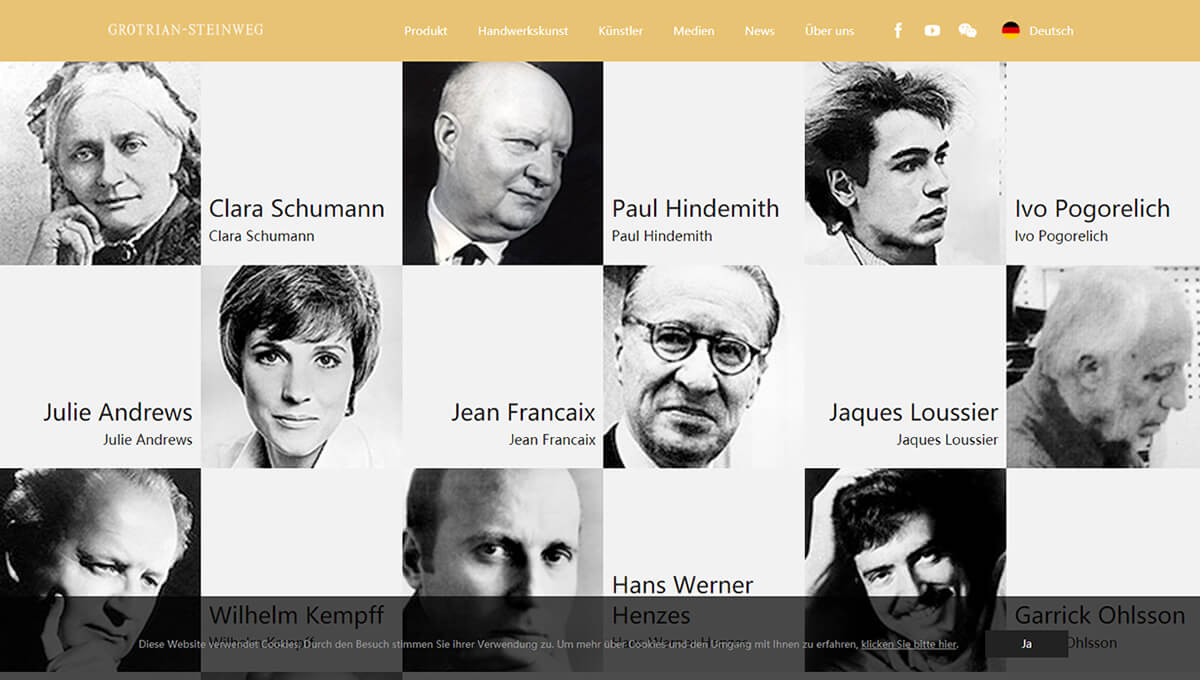This screenshot has width=1200, height=680.
Task: Open the Produkt menu
Action: (x=425, y=31)
